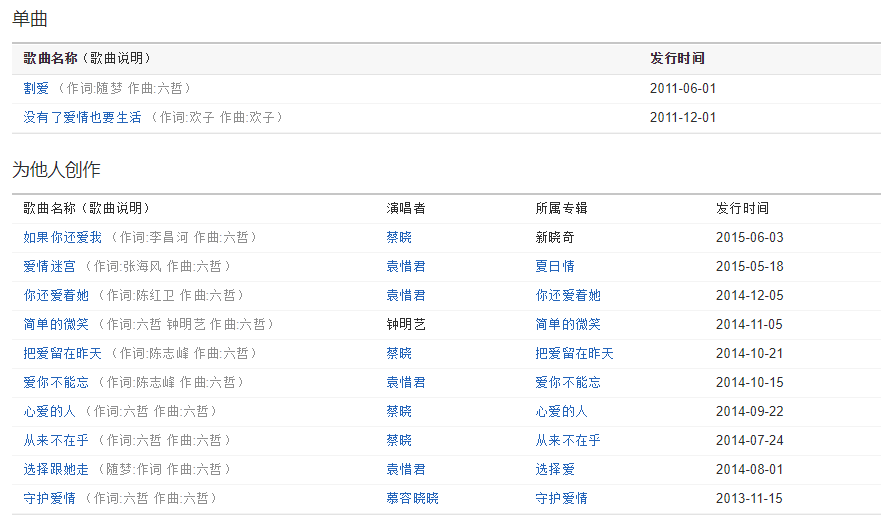
Task: Click the release date 2011-06-01
Action: click(683, 89)
